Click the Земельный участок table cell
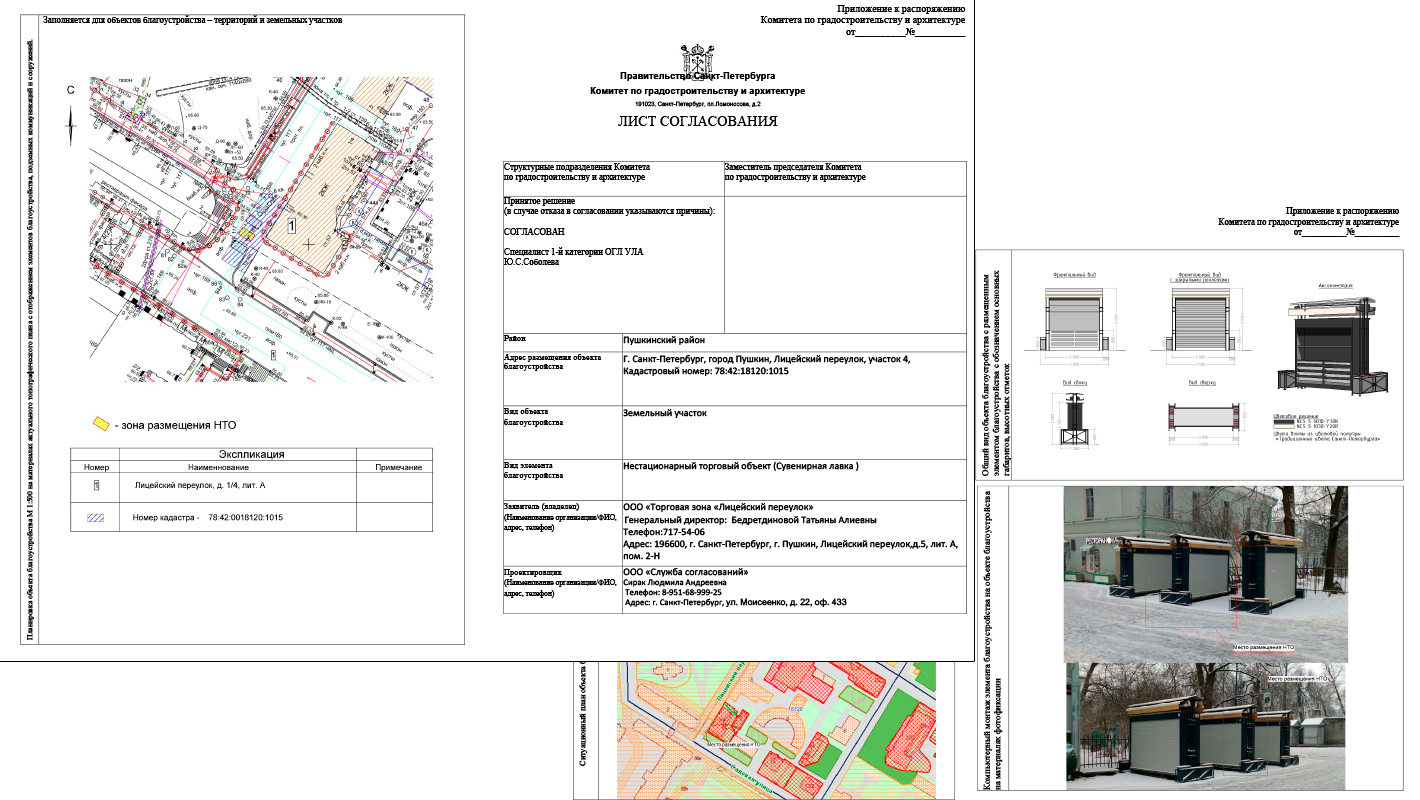The image size is (1420, 800). [x=794, y=432]
